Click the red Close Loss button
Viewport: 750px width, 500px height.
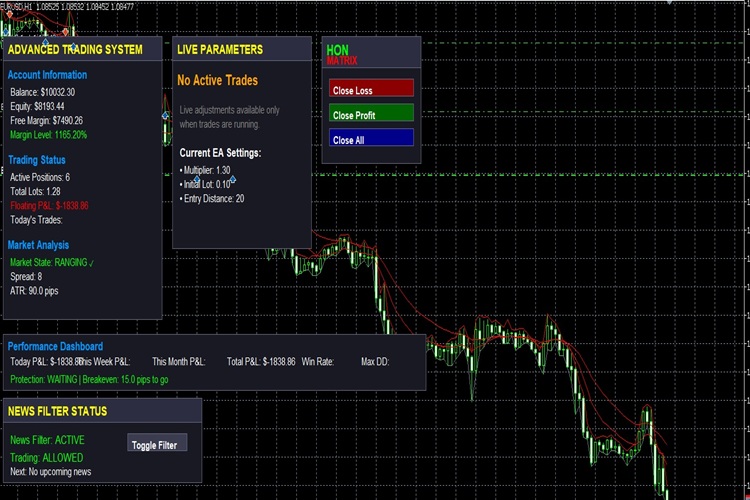pyautogui.click(x=371, y=88)
